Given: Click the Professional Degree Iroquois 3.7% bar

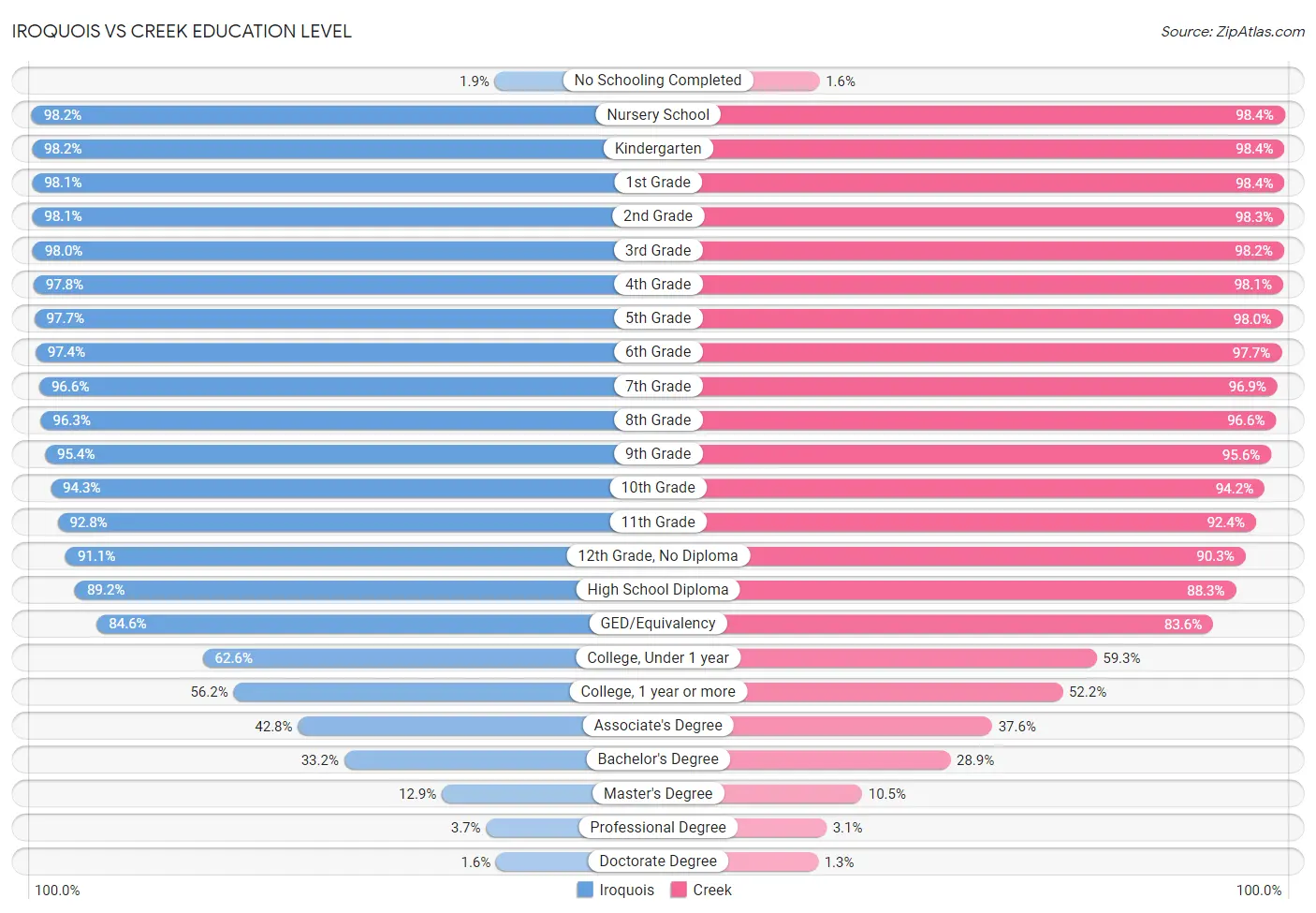Looking at the screenshot, I should coord(572,828).
